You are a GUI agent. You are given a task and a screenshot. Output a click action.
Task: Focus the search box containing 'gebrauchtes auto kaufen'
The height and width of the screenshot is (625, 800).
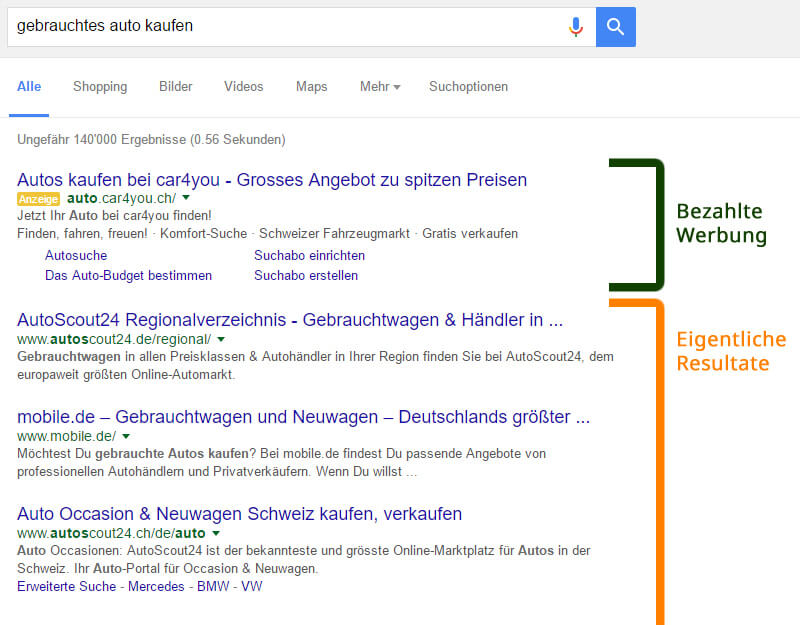[x=302, y=27]
